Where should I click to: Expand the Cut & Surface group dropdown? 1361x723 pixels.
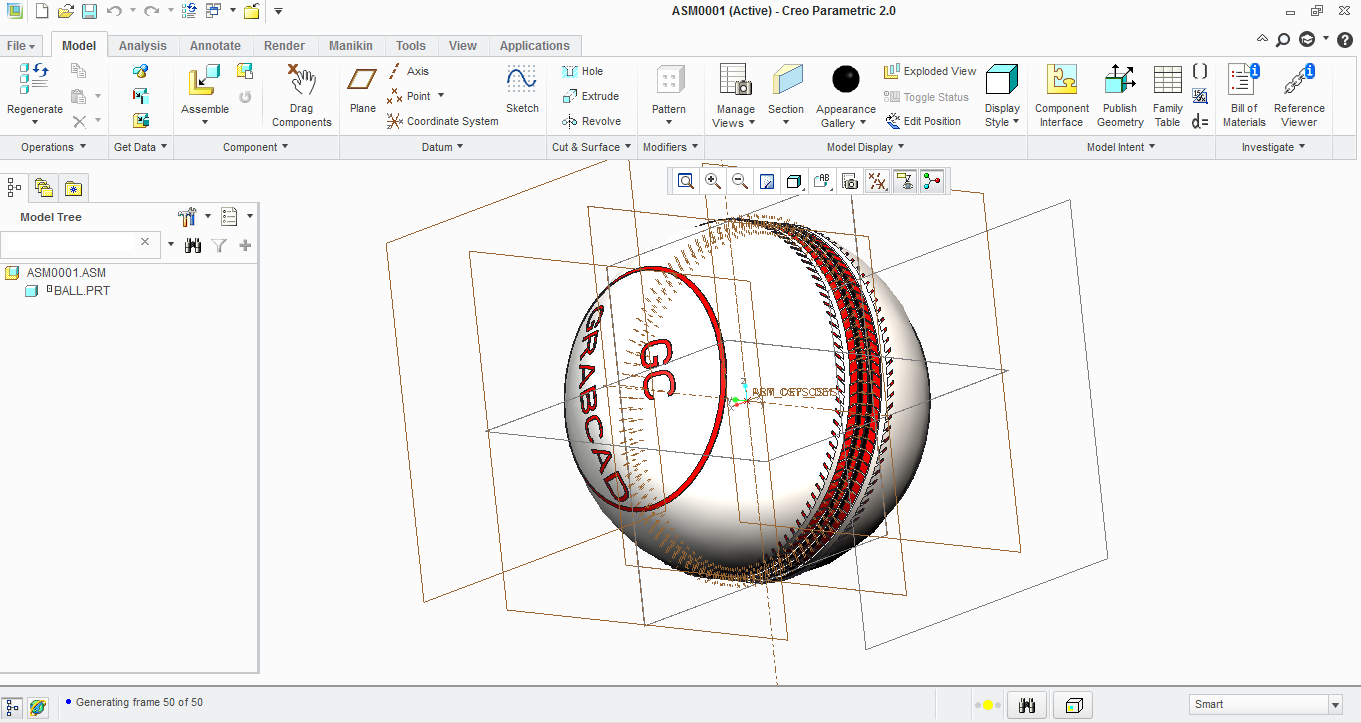click(x=592, y=147)
